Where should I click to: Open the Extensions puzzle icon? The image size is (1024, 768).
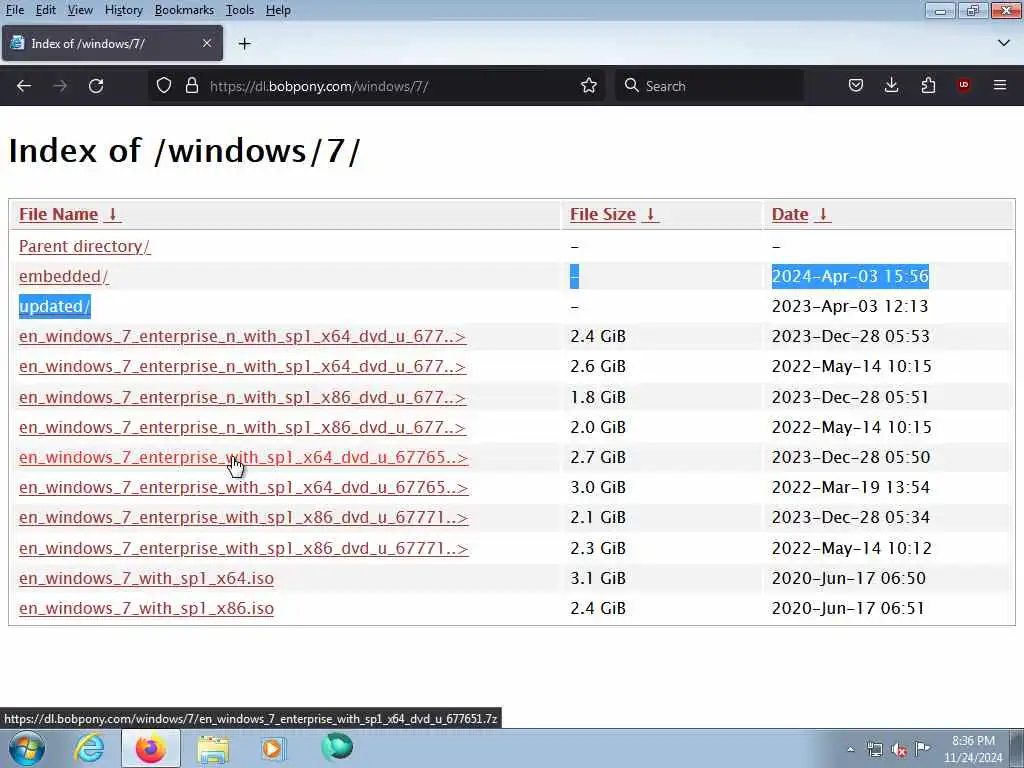928,86
